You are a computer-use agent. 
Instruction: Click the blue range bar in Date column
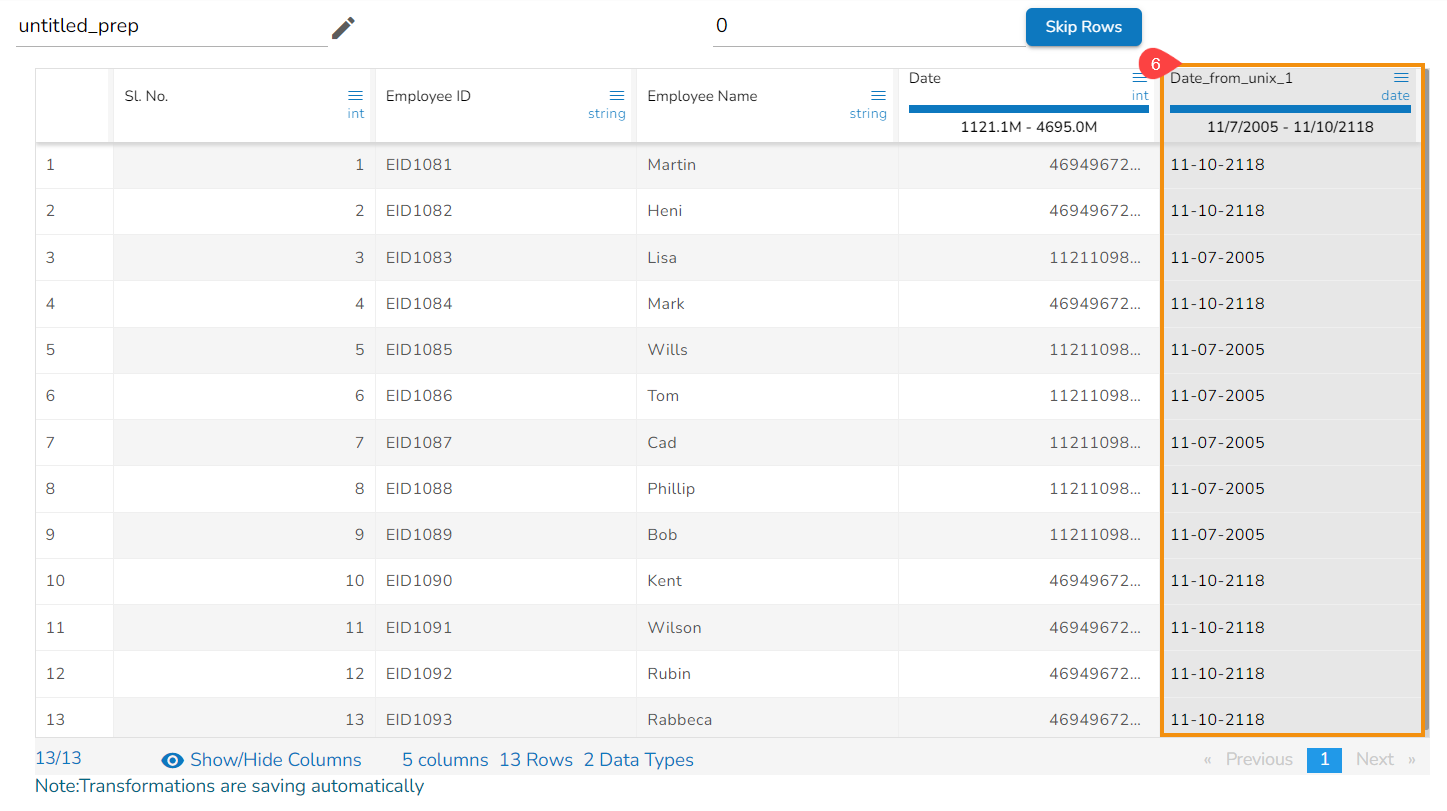(x=1028, y=109)
